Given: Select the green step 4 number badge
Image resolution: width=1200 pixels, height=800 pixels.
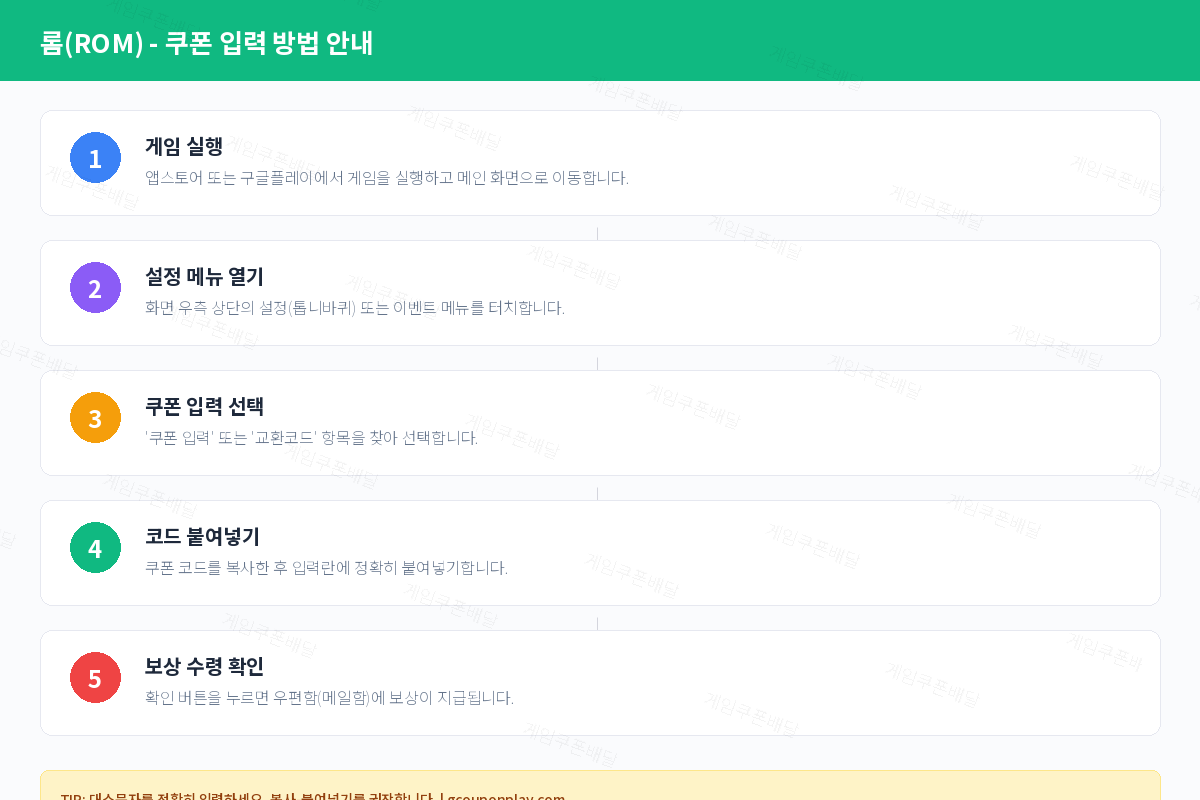Looking at the screenshot, I should pyautogui.click(x=95, y=547).
